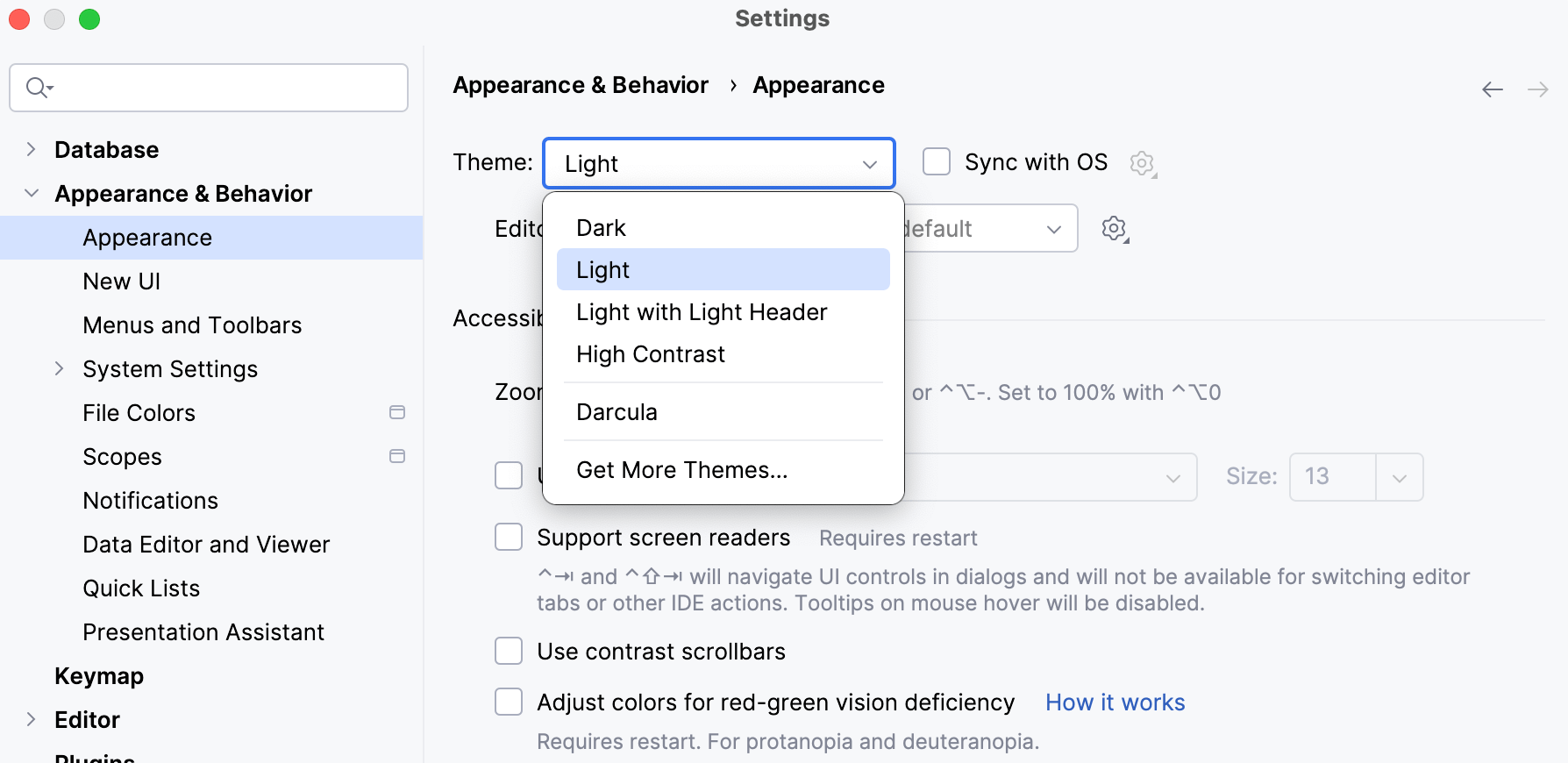
Task: Click the inline icon beside Scopes
Action: [397, 456]
